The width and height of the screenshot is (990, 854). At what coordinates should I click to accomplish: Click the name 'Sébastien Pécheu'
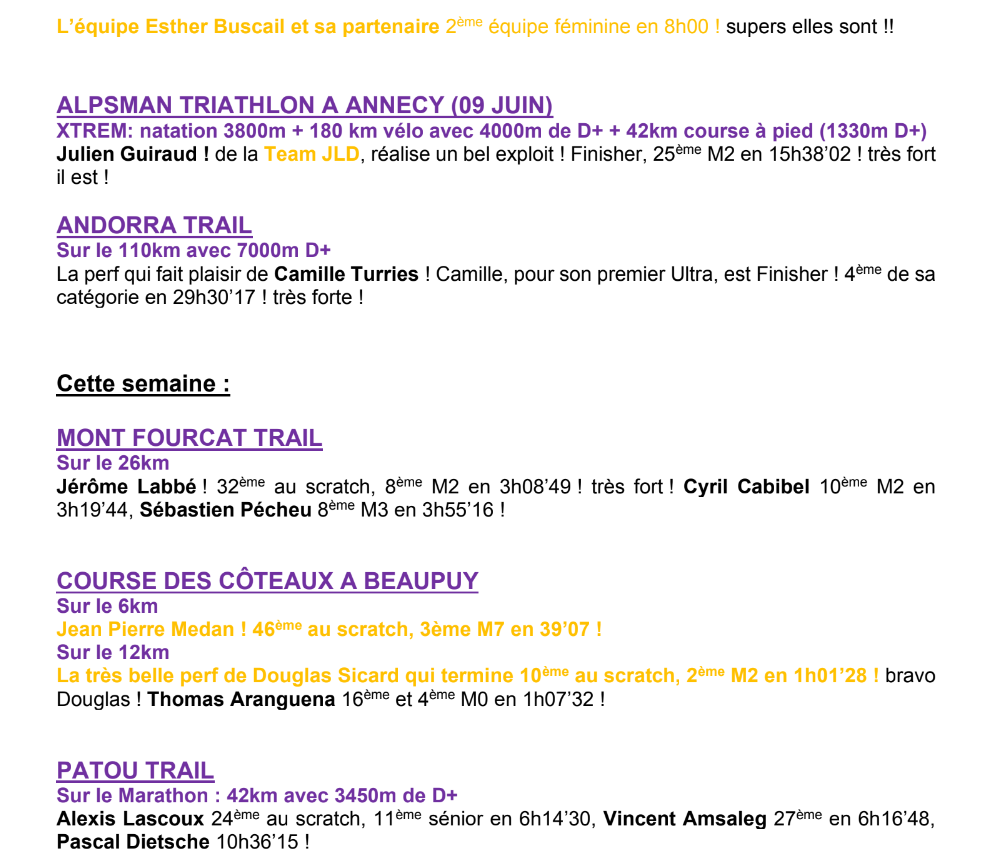click(x=225, y=510)
